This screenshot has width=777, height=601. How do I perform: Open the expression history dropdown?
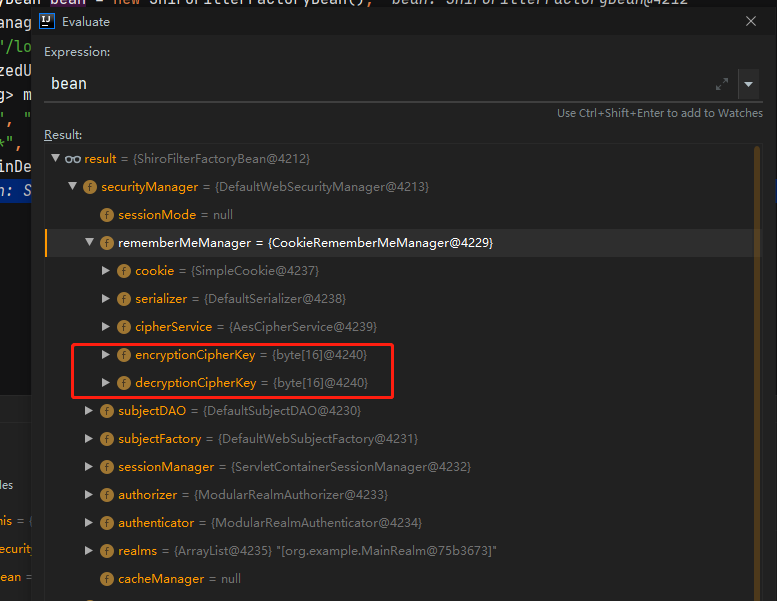749,84
